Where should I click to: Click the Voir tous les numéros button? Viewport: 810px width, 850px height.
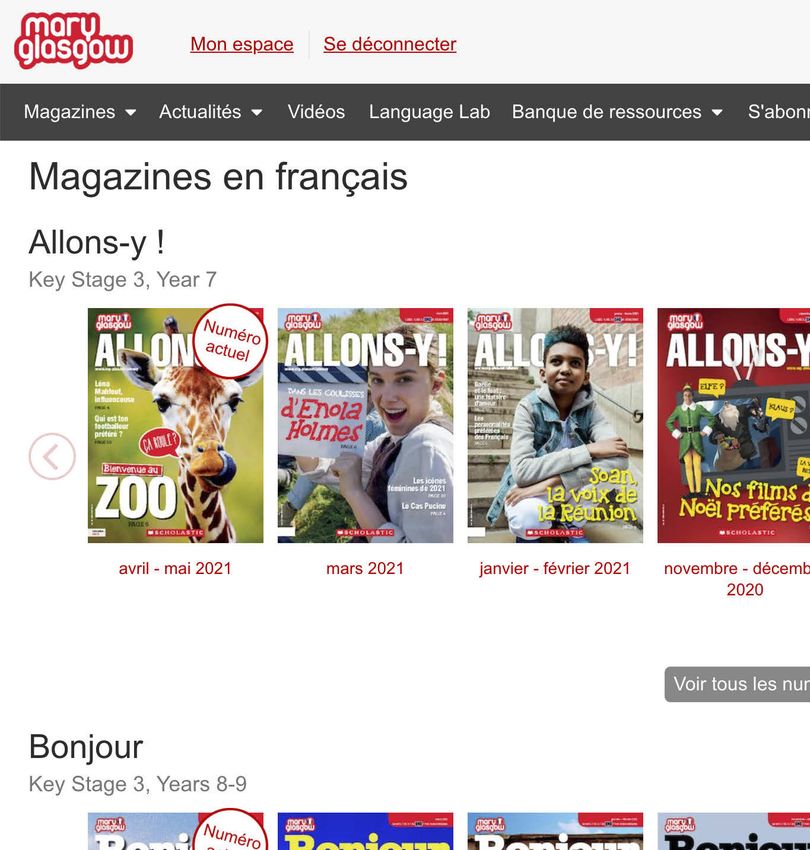pyautogui.click(x=737, y=684)
